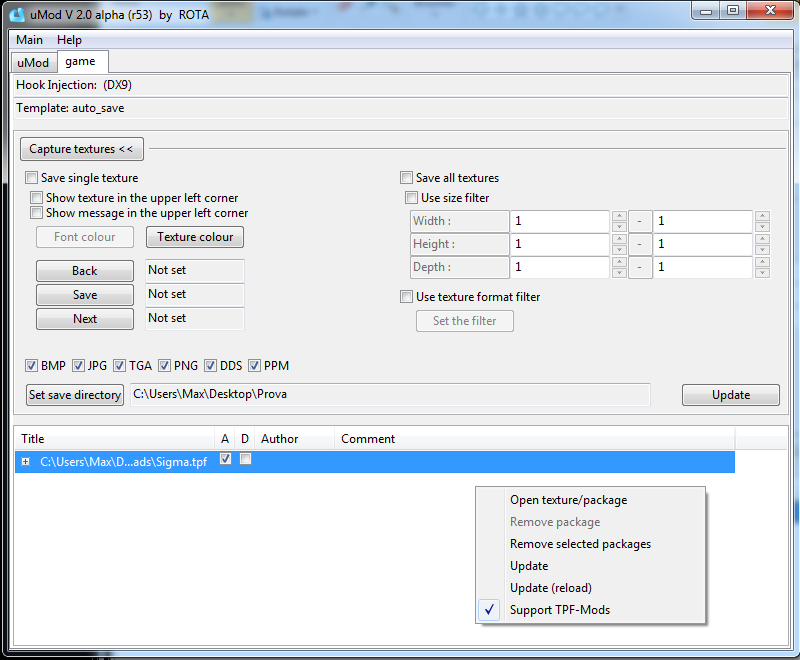Untick the A column checkbox for Sigma.tpf
The width and height of the screenshot is (800, 660).
click(225, 459)
